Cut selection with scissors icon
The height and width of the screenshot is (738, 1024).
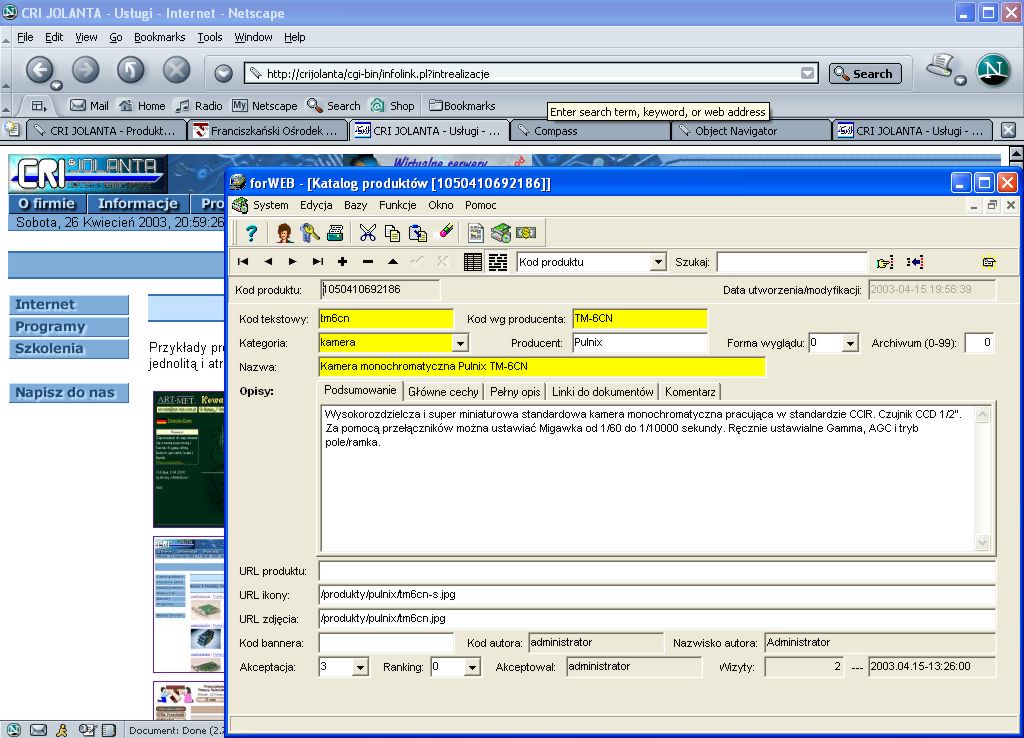click(368, 233)
